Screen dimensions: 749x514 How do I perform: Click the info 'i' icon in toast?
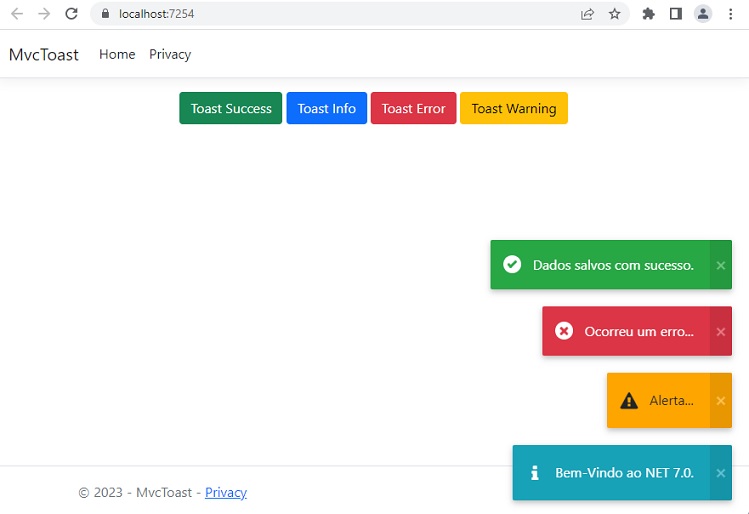point(535,472)
